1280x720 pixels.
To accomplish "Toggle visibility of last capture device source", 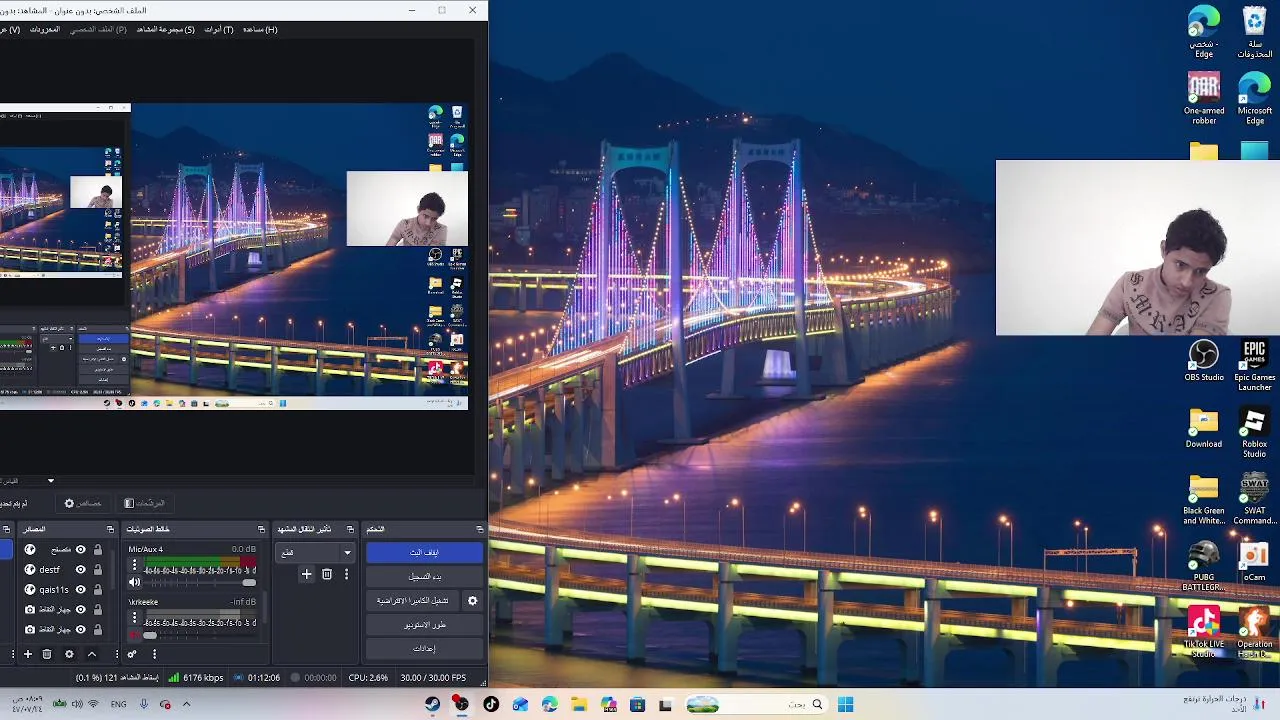I will pos(81,629).
